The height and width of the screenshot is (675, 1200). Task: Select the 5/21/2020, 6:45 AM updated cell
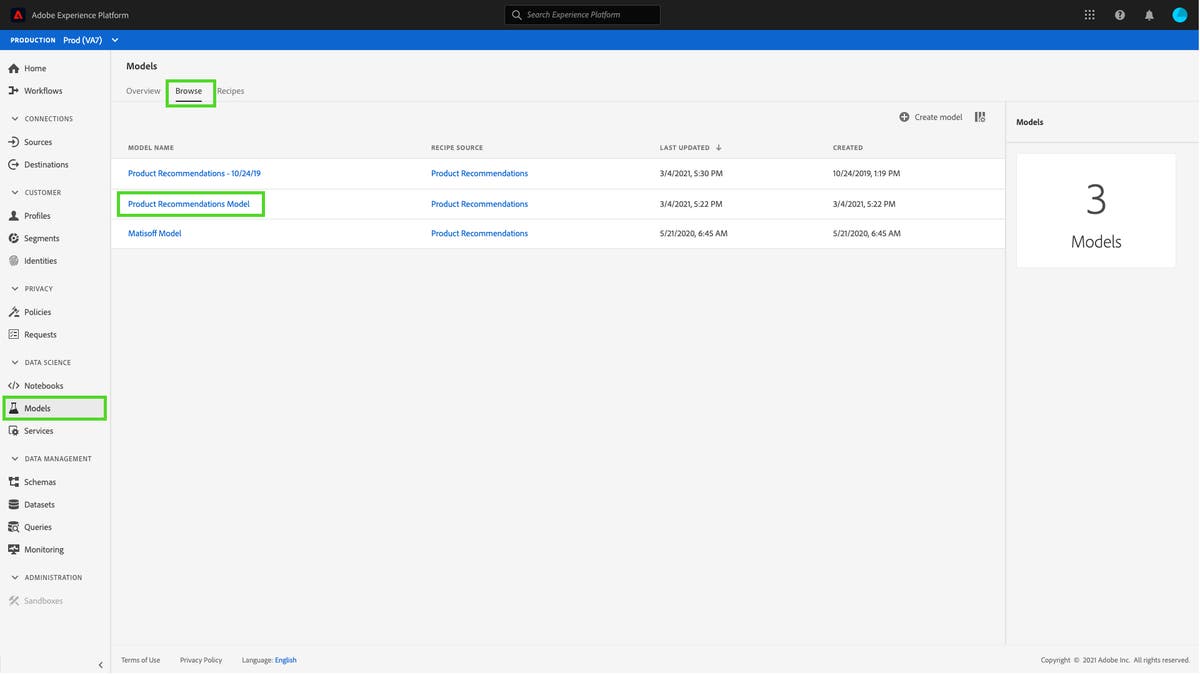pyautogui.click(x=694, y=234)
